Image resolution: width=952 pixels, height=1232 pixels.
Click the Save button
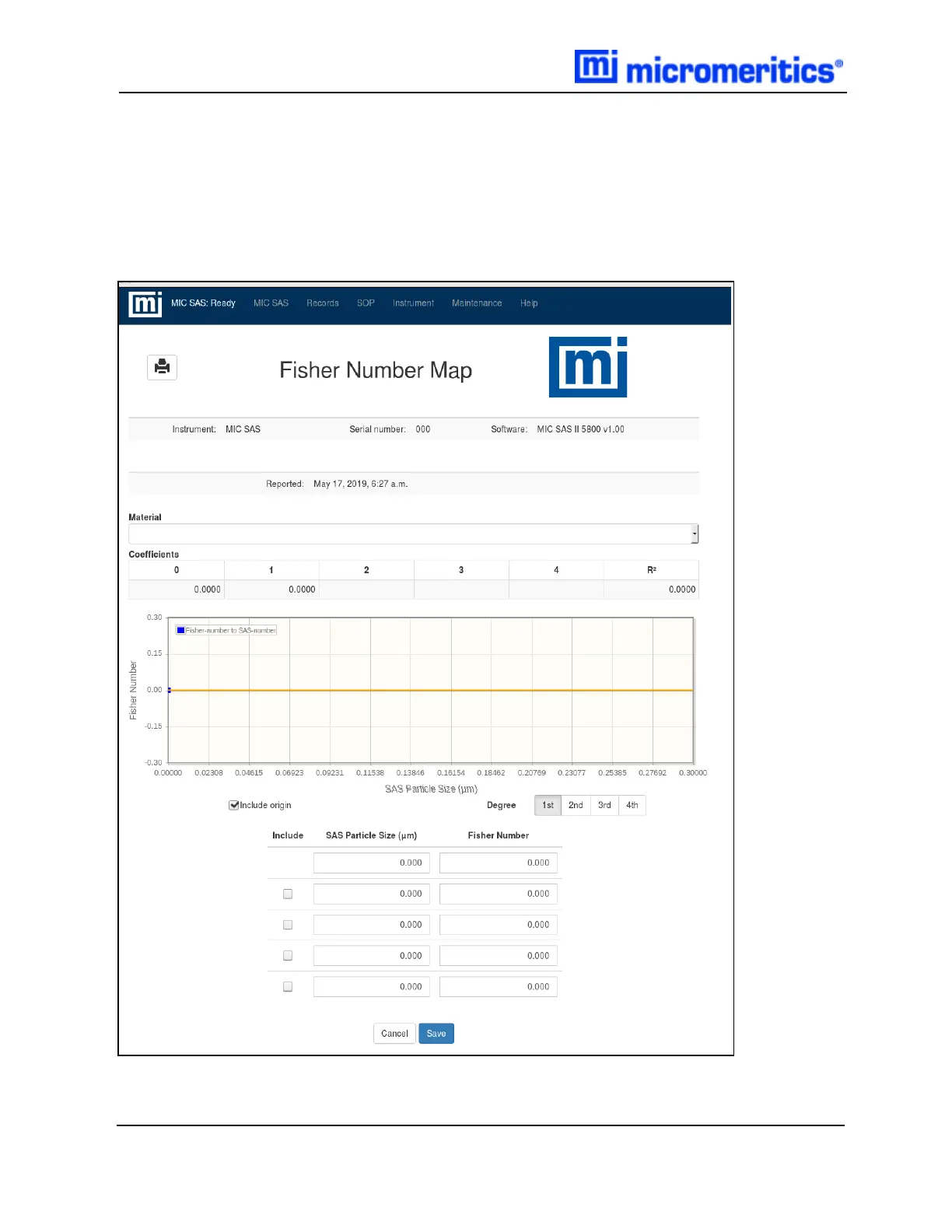pyautogui.click(x=436, y=1033)
